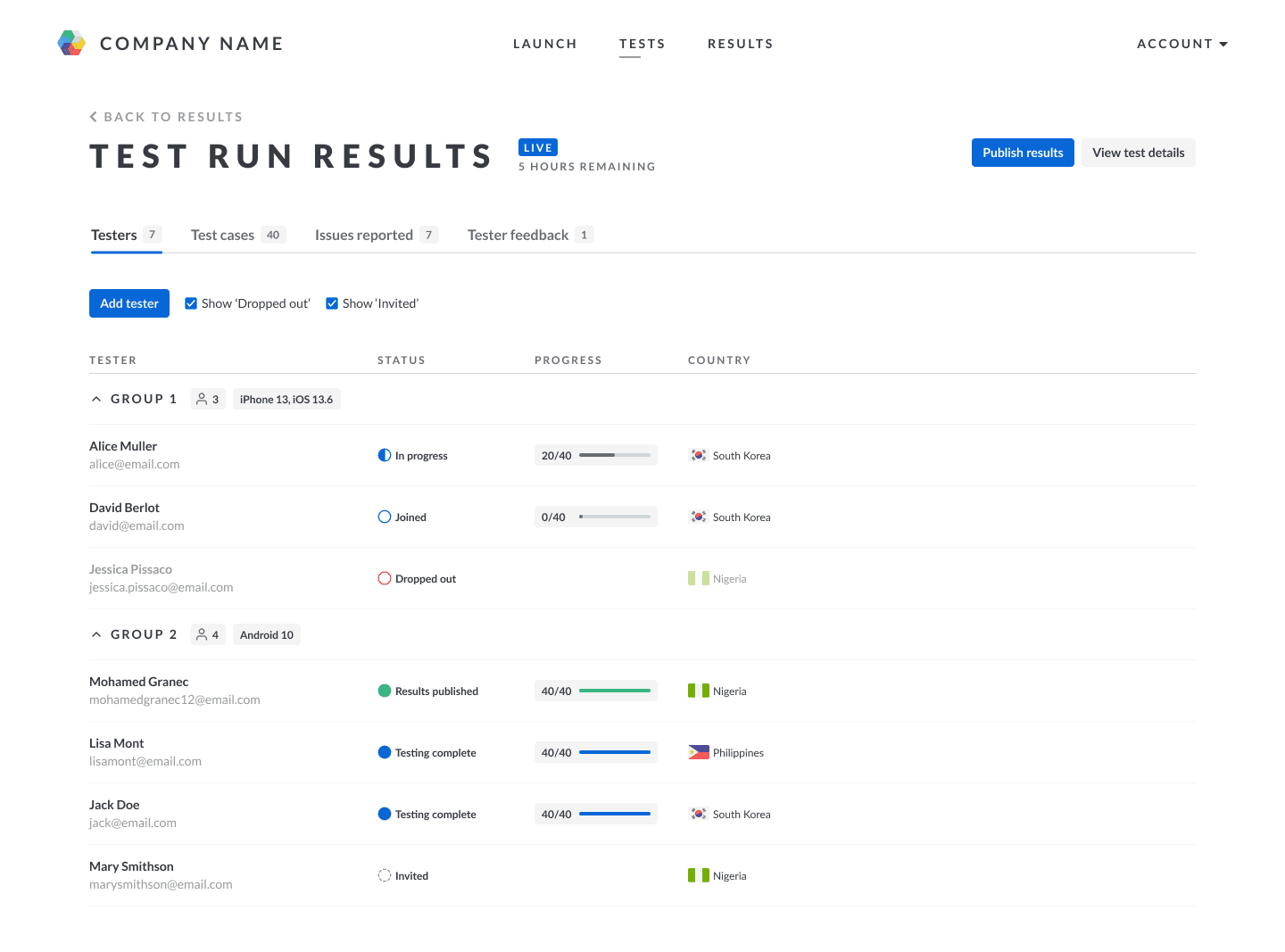Click Lisa Mont's Testing complete status dot
Image resolution: width=1285 pixels, height=952 pixels.
[385, 752]
